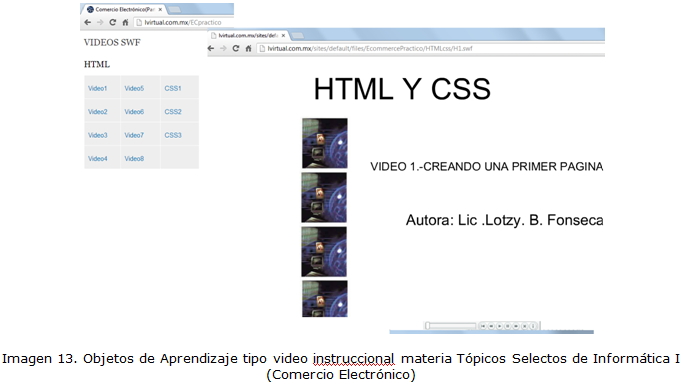This screenshot has width=684, height=386.
Task: Open a new tab in the H1.swf window
Action: coord(298,35)
